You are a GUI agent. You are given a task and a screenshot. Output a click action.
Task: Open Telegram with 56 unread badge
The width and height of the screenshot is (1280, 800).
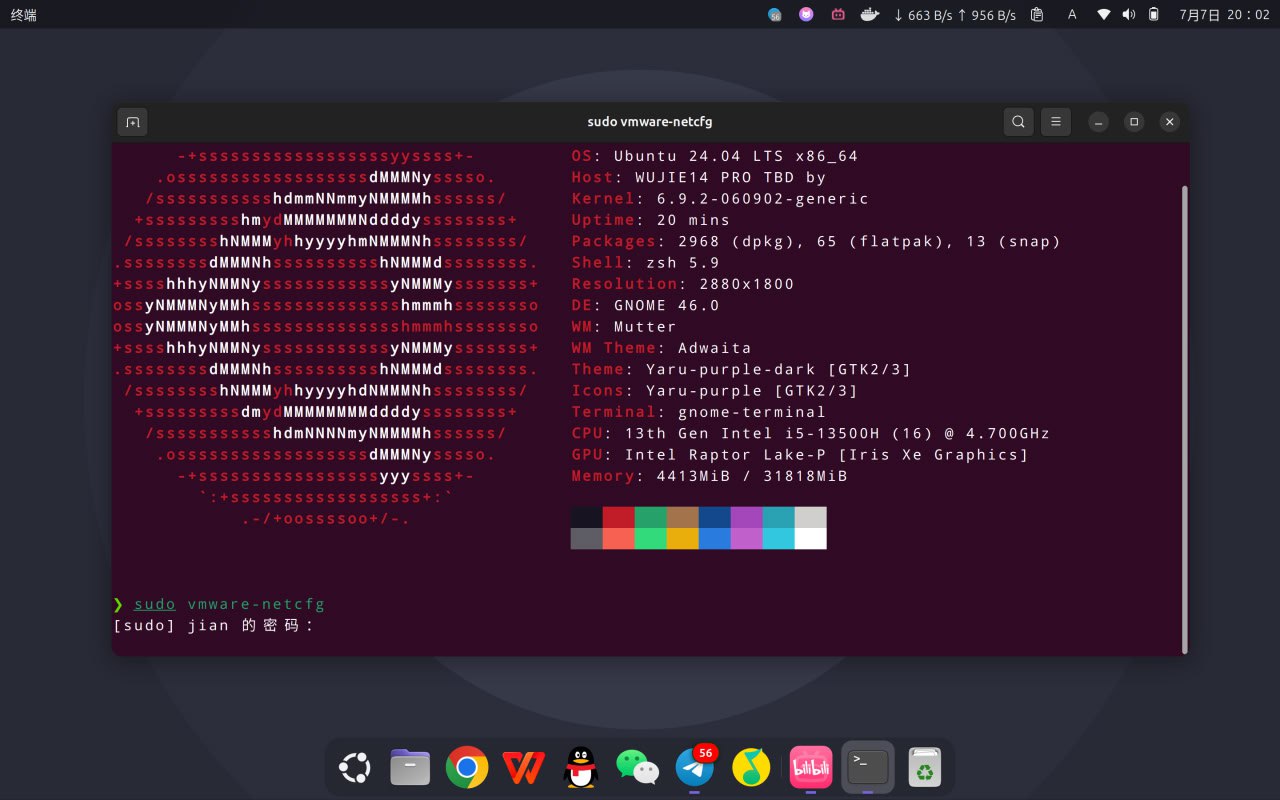tap(694, 768)
